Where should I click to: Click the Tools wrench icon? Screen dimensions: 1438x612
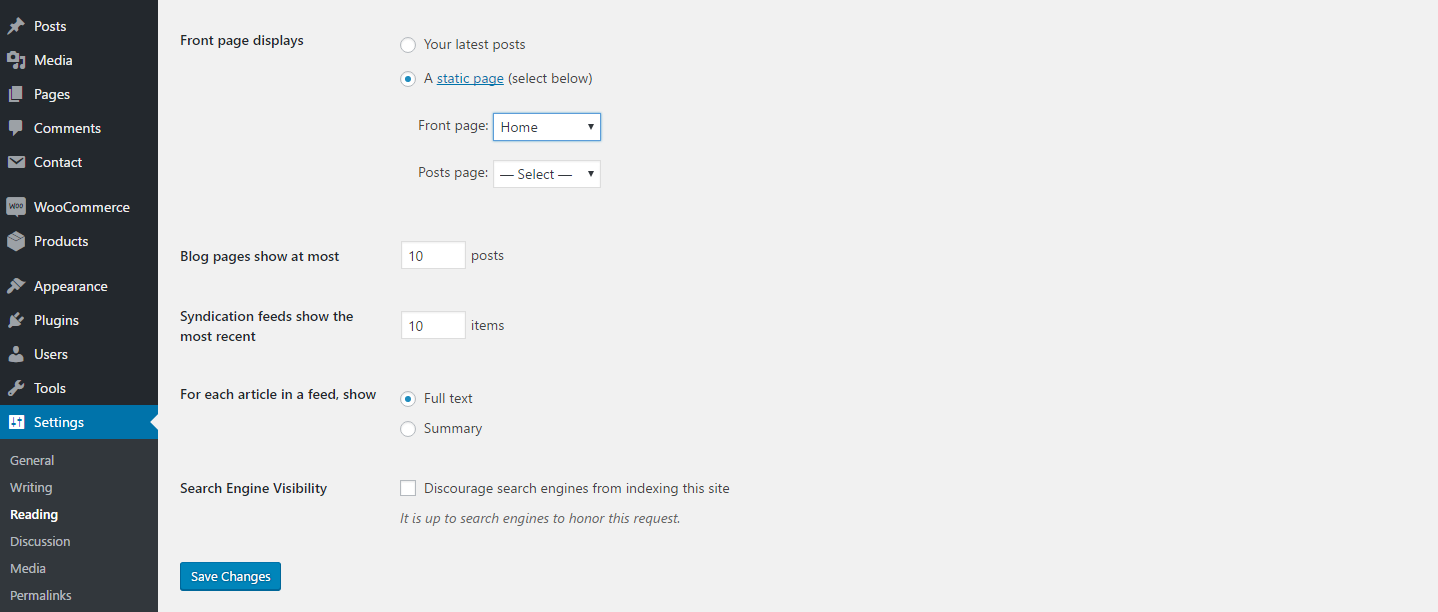(16, 388)
